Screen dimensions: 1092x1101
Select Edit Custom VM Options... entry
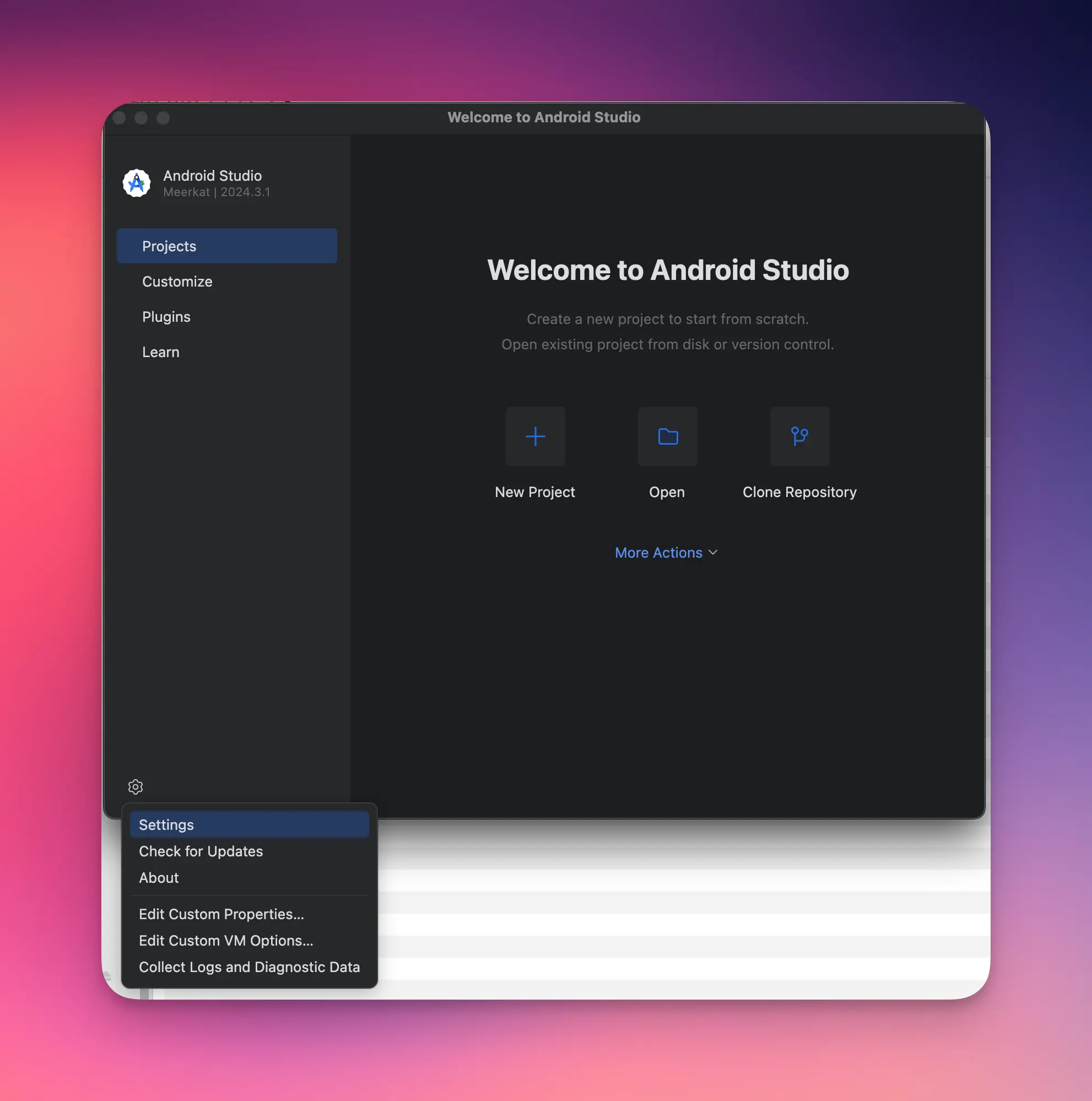tap(250, 940)
